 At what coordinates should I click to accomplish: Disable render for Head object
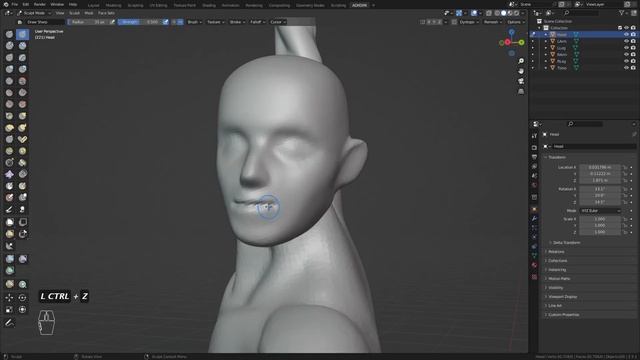pos(633,35)
